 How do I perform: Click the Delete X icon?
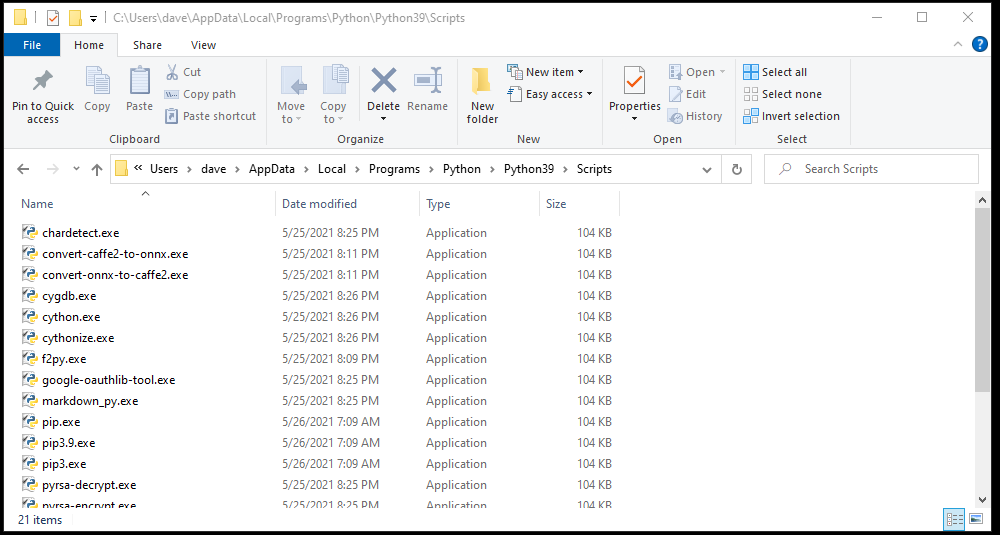click(x=383, y=81)
